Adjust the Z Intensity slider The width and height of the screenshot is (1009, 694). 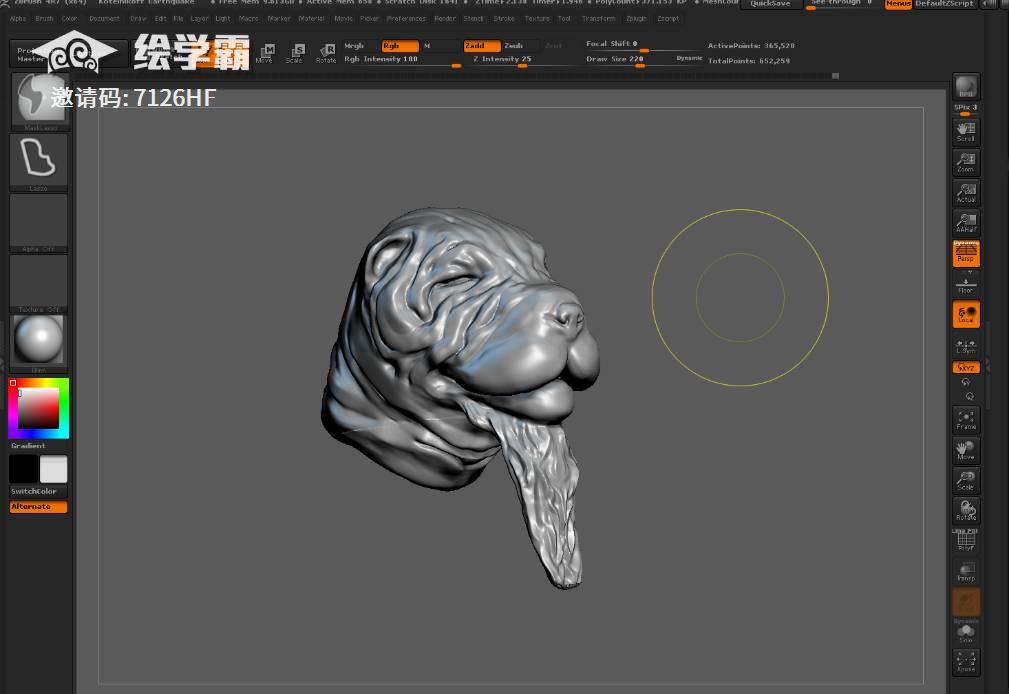522,60
